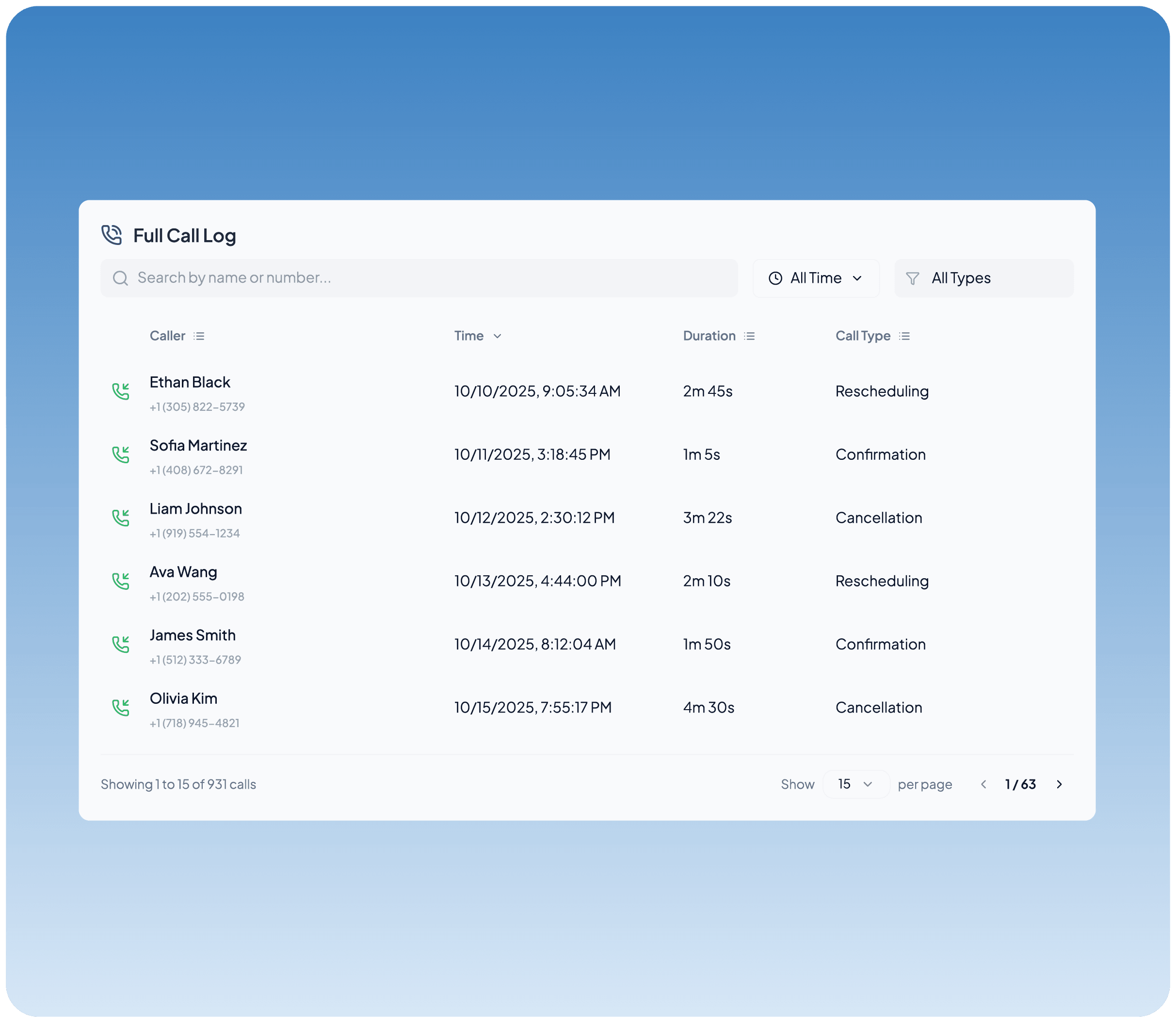Click the clock icon in All Time
Screen dimensions: 1176x1023
775,278
